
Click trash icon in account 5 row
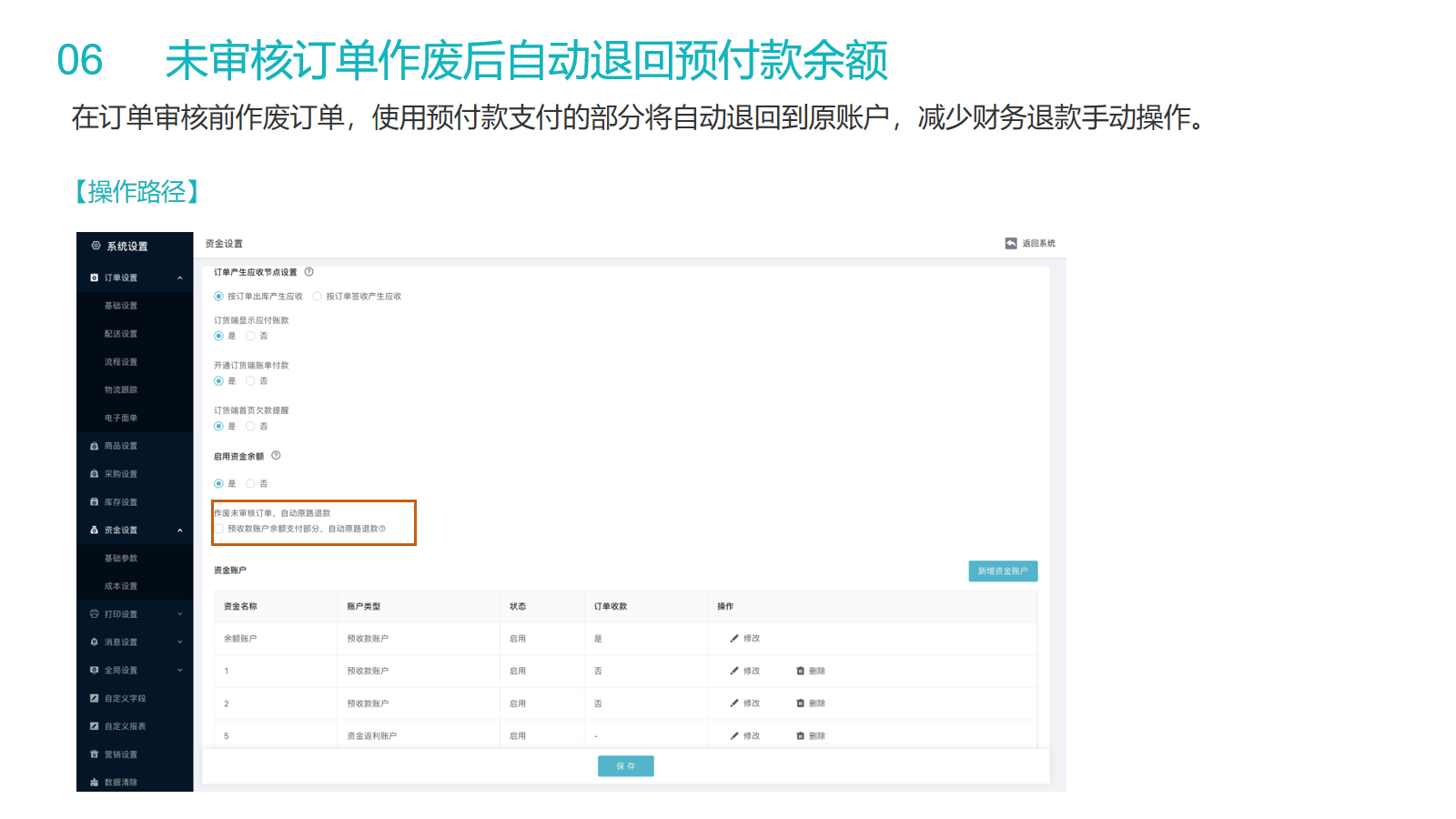click(801, 736)
